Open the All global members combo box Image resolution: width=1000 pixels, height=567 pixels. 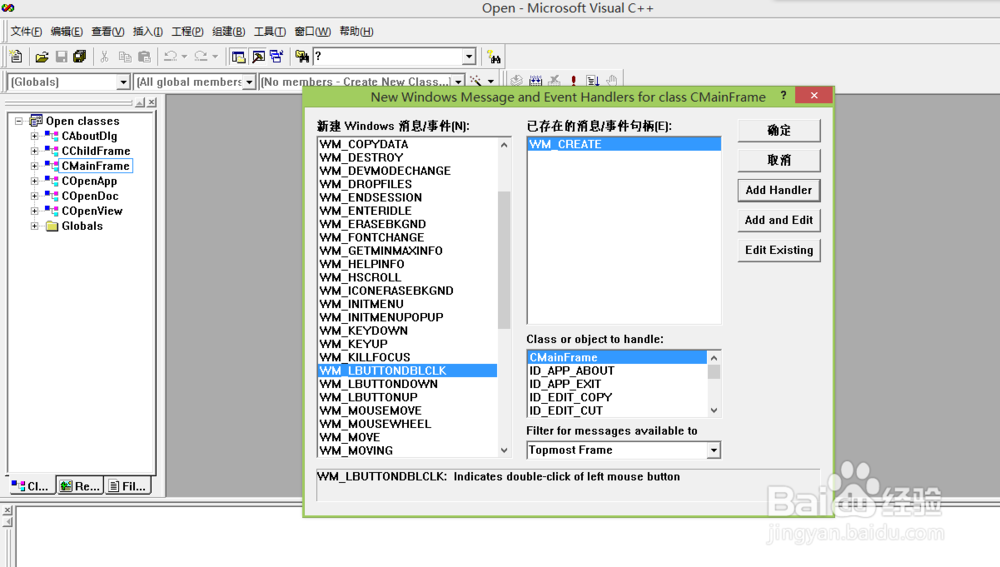pyautogui.click(x=249, y=82)
